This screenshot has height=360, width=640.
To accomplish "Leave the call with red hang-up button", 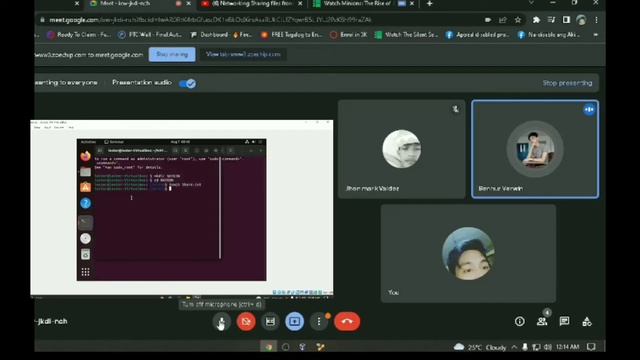I will click(347, 322).
